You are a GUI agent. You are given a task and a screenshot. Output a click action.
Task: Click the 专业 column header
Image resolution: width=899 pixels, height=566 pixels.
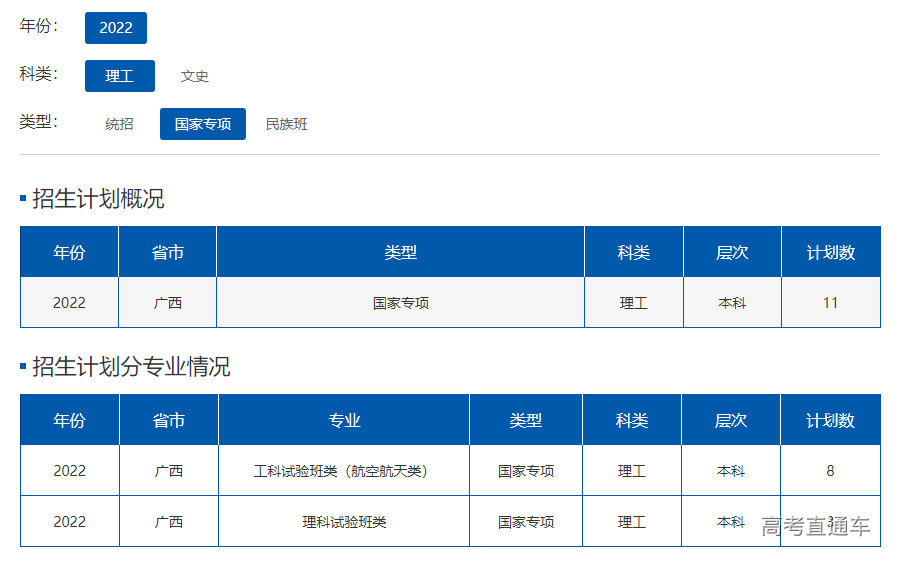pos(344,421)
